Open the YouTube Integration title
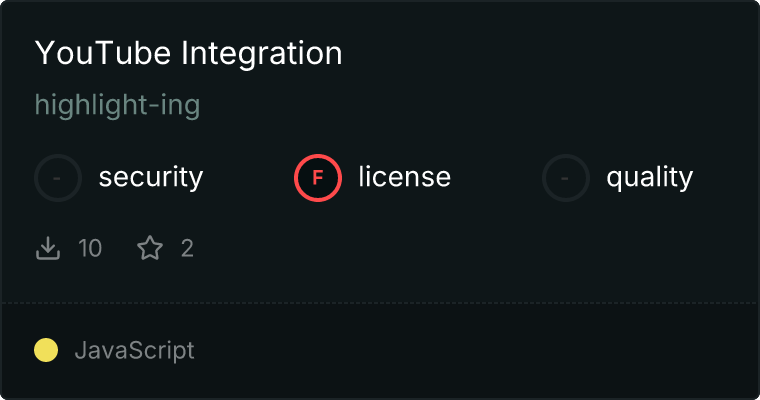The height and width of the screenshot is (400, 760). pos(188,54)
